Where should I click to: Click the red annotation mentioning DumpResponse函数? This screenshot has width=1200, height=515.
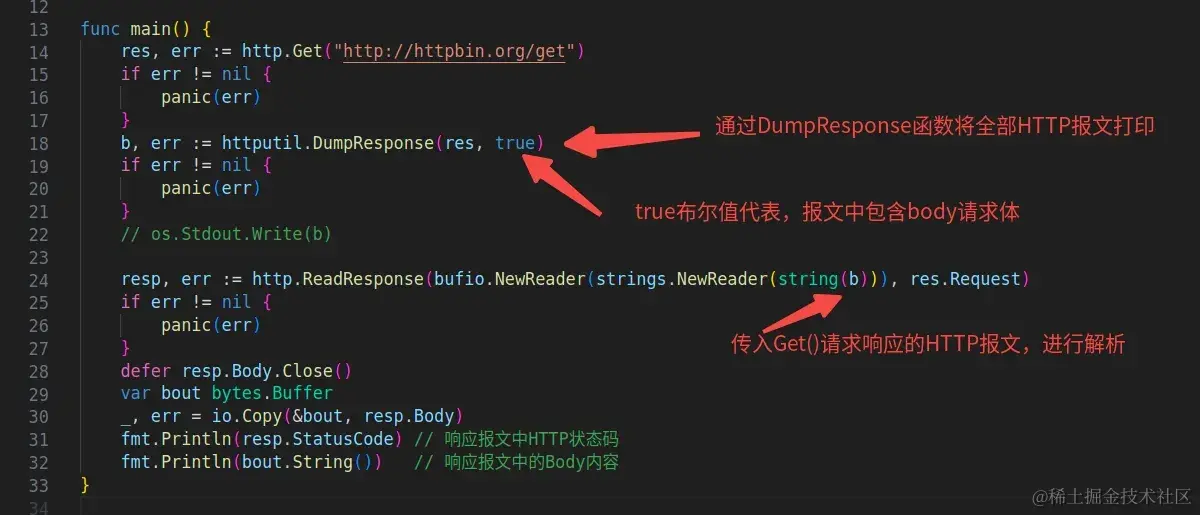[x=936, y=126]
